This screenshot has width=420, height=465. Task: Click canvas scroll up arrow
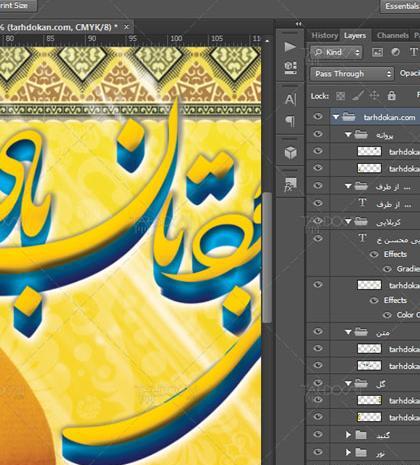tap(267, 41)
